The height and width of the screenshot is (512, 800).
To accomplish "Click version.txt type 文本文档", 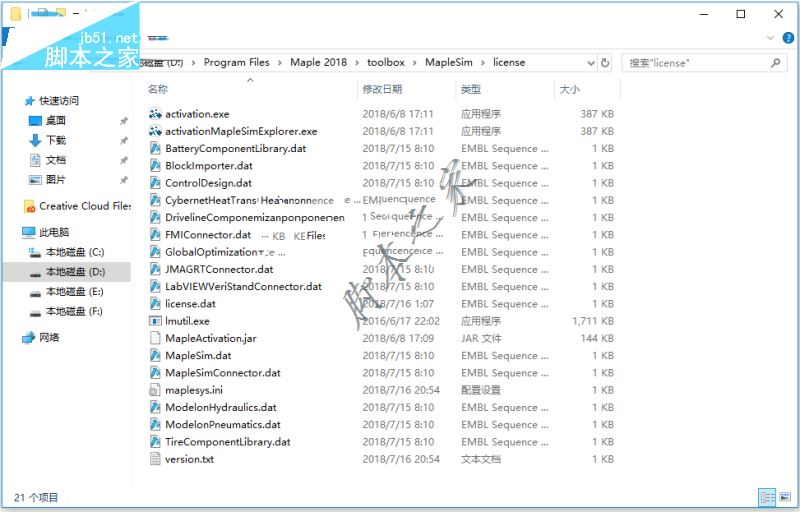I will [481, 459].
